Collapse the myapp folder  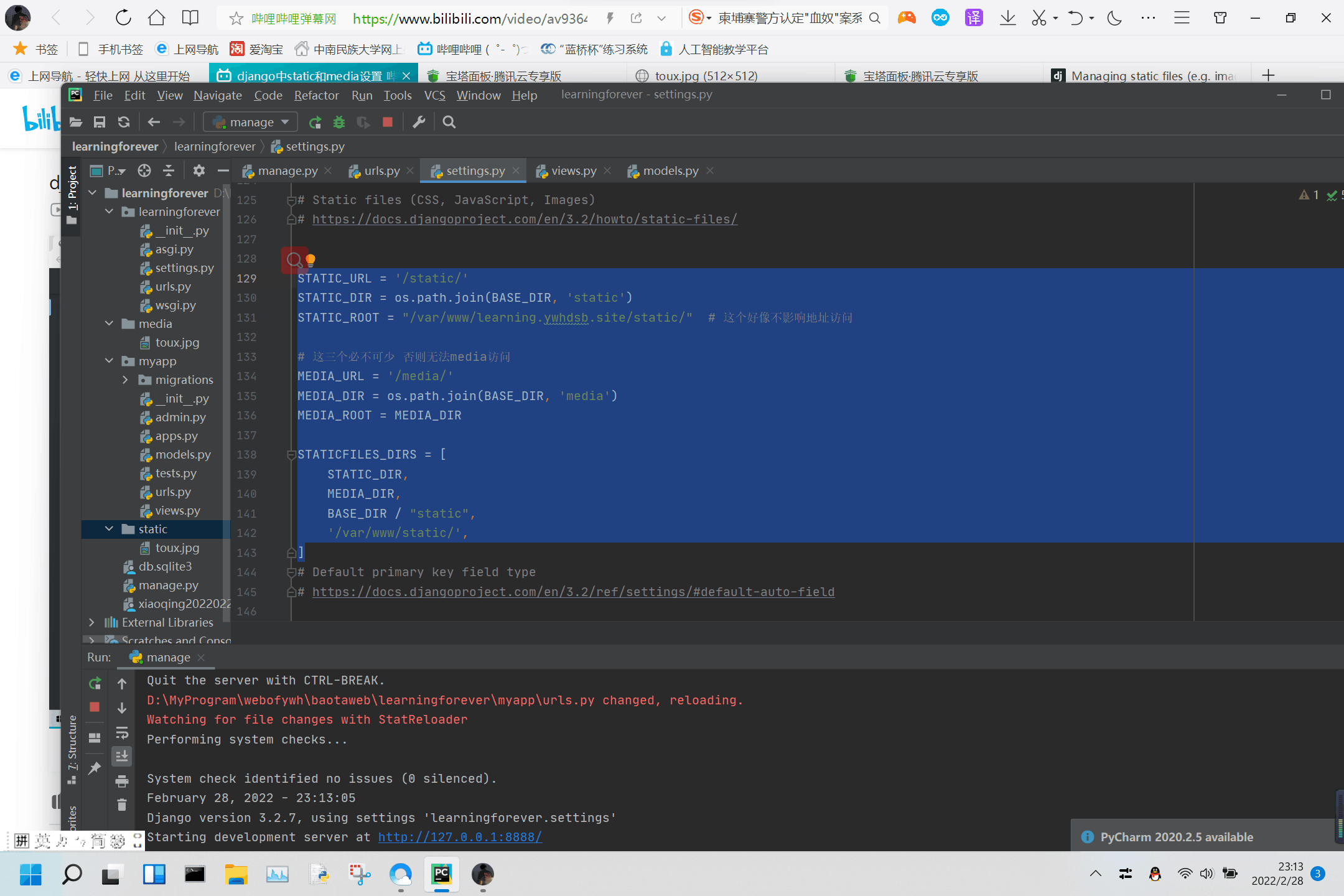pyautogui.click(x=110, y=361)
